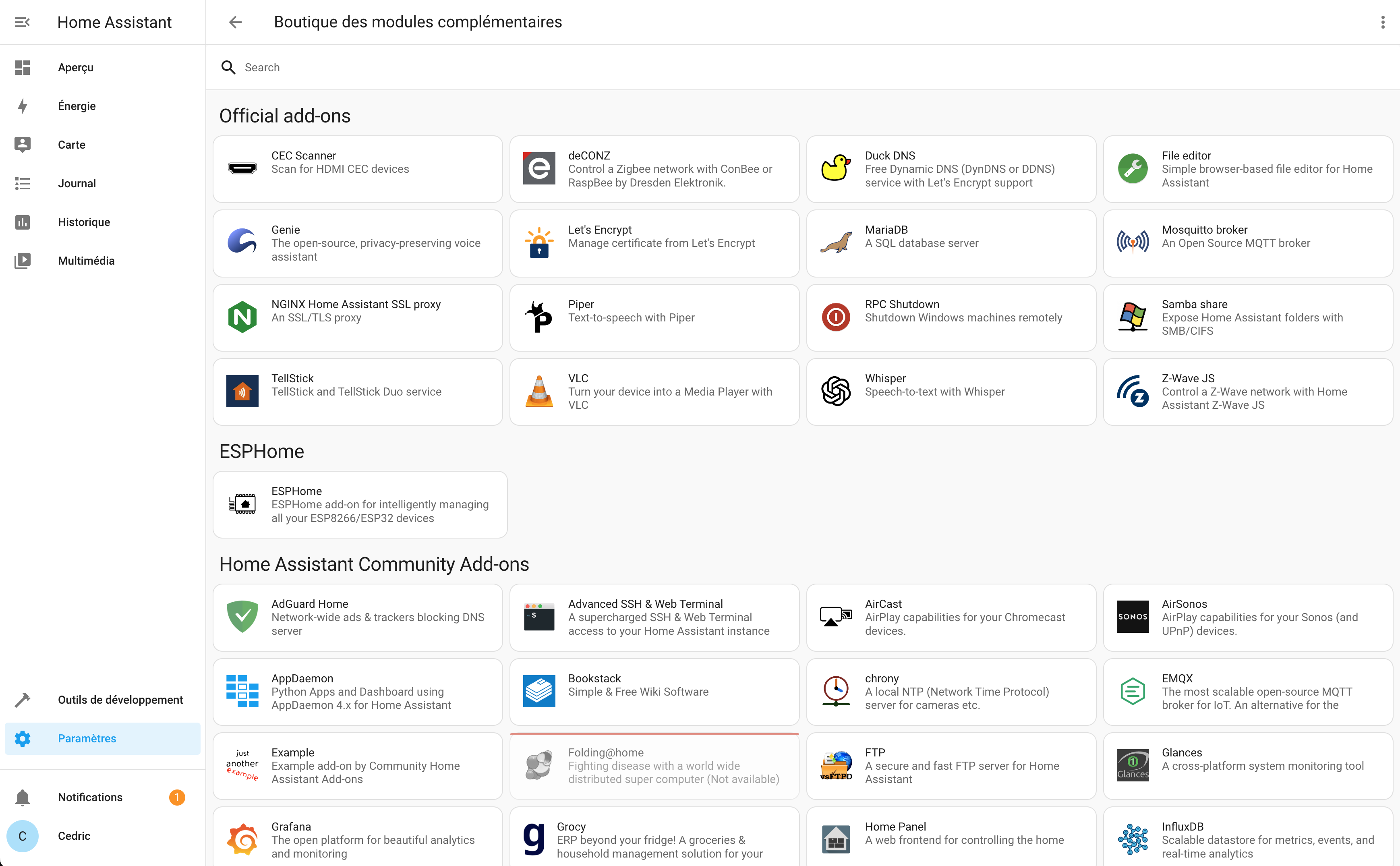Image resolution: width=1400 pixels, height=866 pixels.
Task: Click the Folding@home add-on title
Action: point(605,752)
